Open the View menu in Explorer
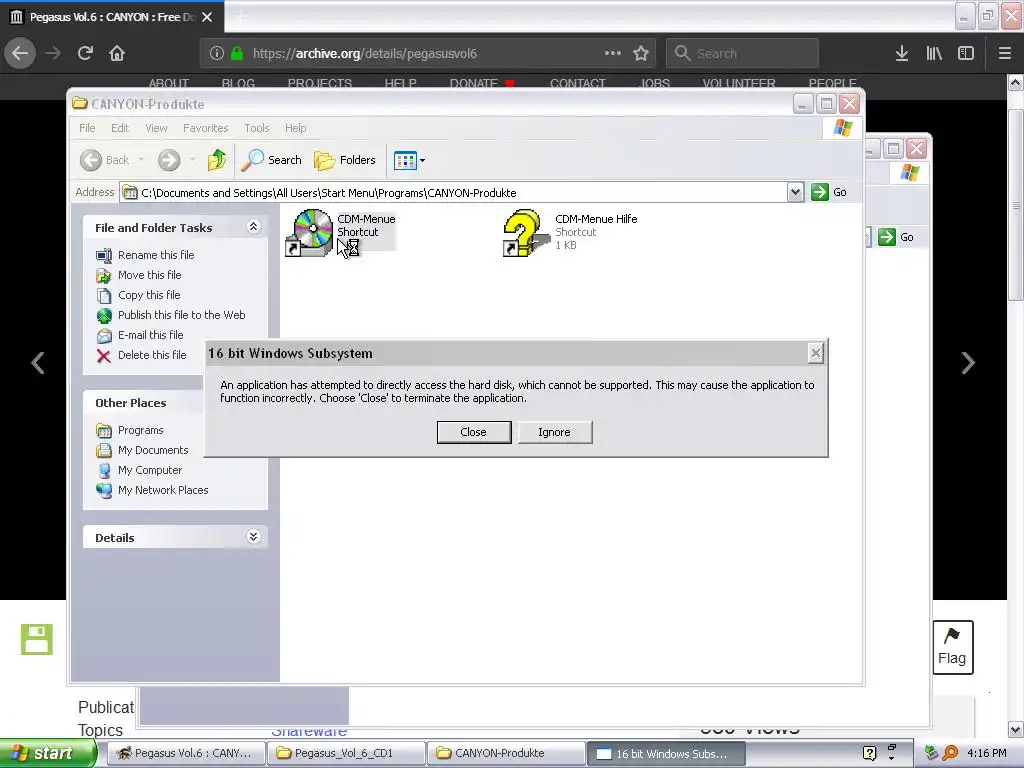The height and width of the screenshot is (768, 1024). pos(156,128)
